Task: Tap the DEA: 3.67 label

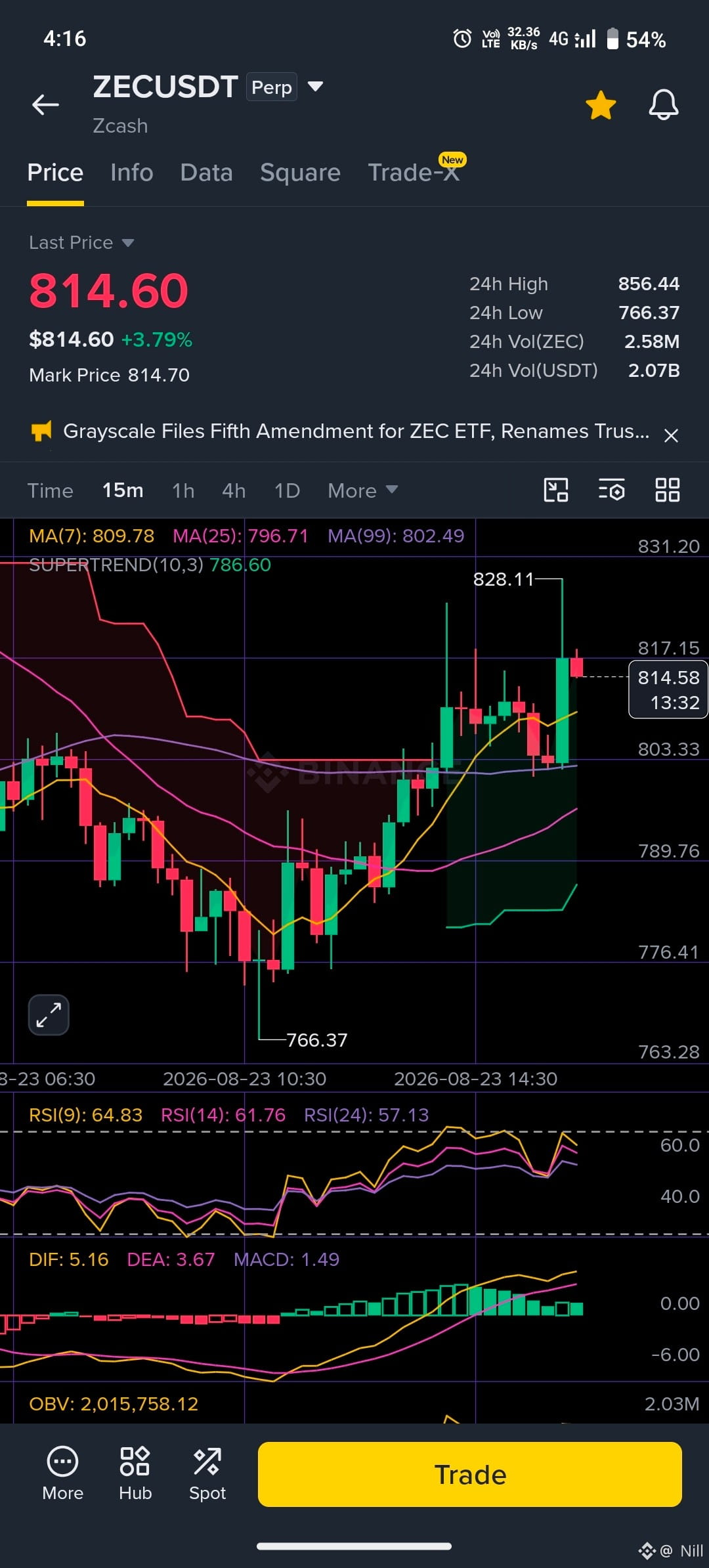Action: tap(171, 1259)
